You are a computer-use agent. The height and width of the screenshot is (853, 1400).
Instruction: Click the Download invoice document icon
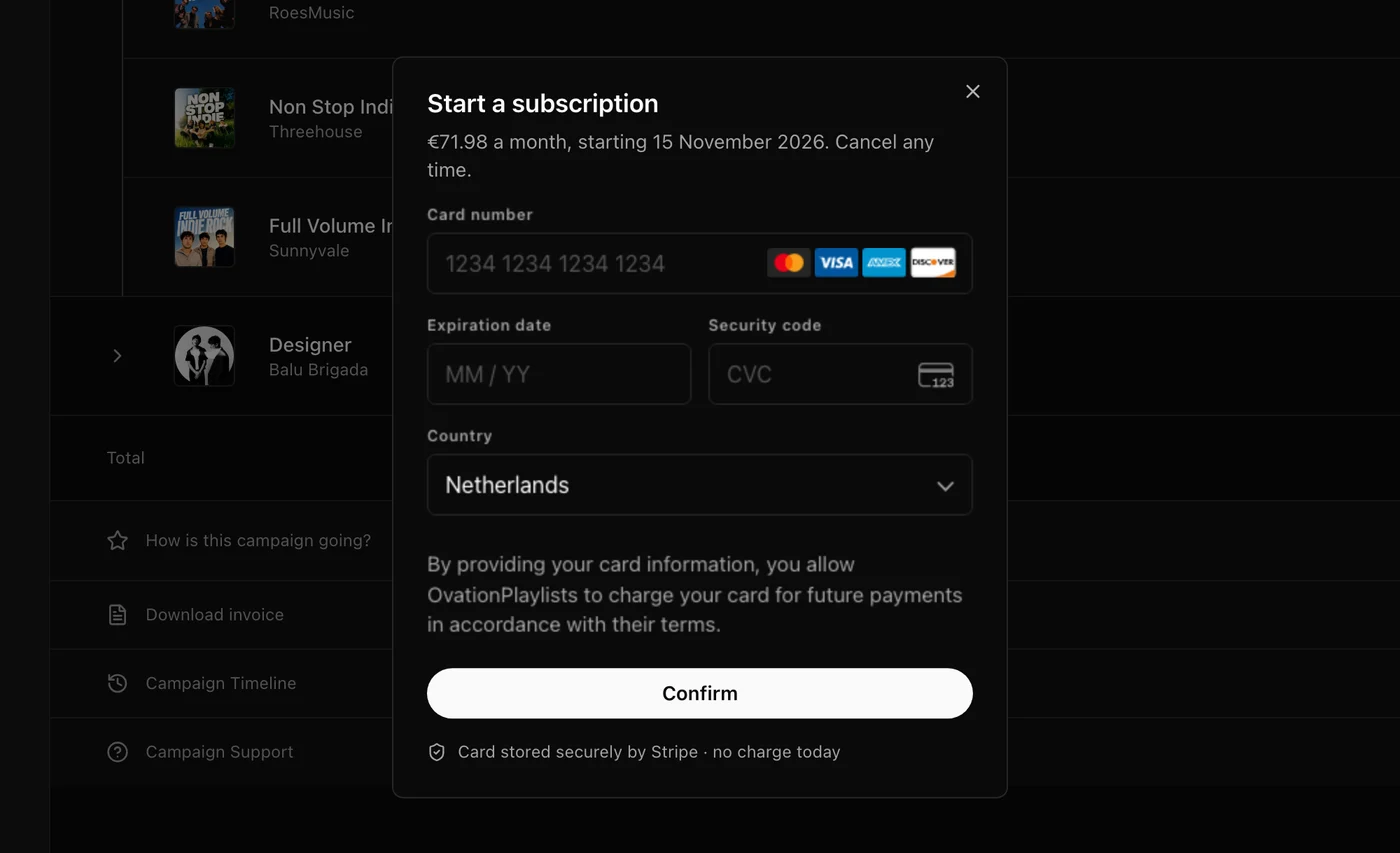pyautogui.click(x=117, y=615)
